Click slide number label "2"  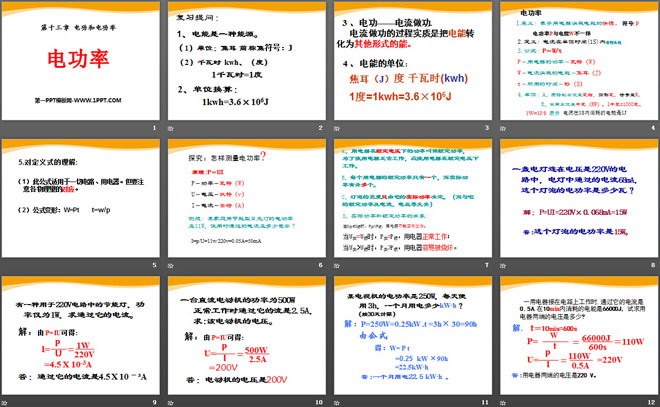[321, 128]
